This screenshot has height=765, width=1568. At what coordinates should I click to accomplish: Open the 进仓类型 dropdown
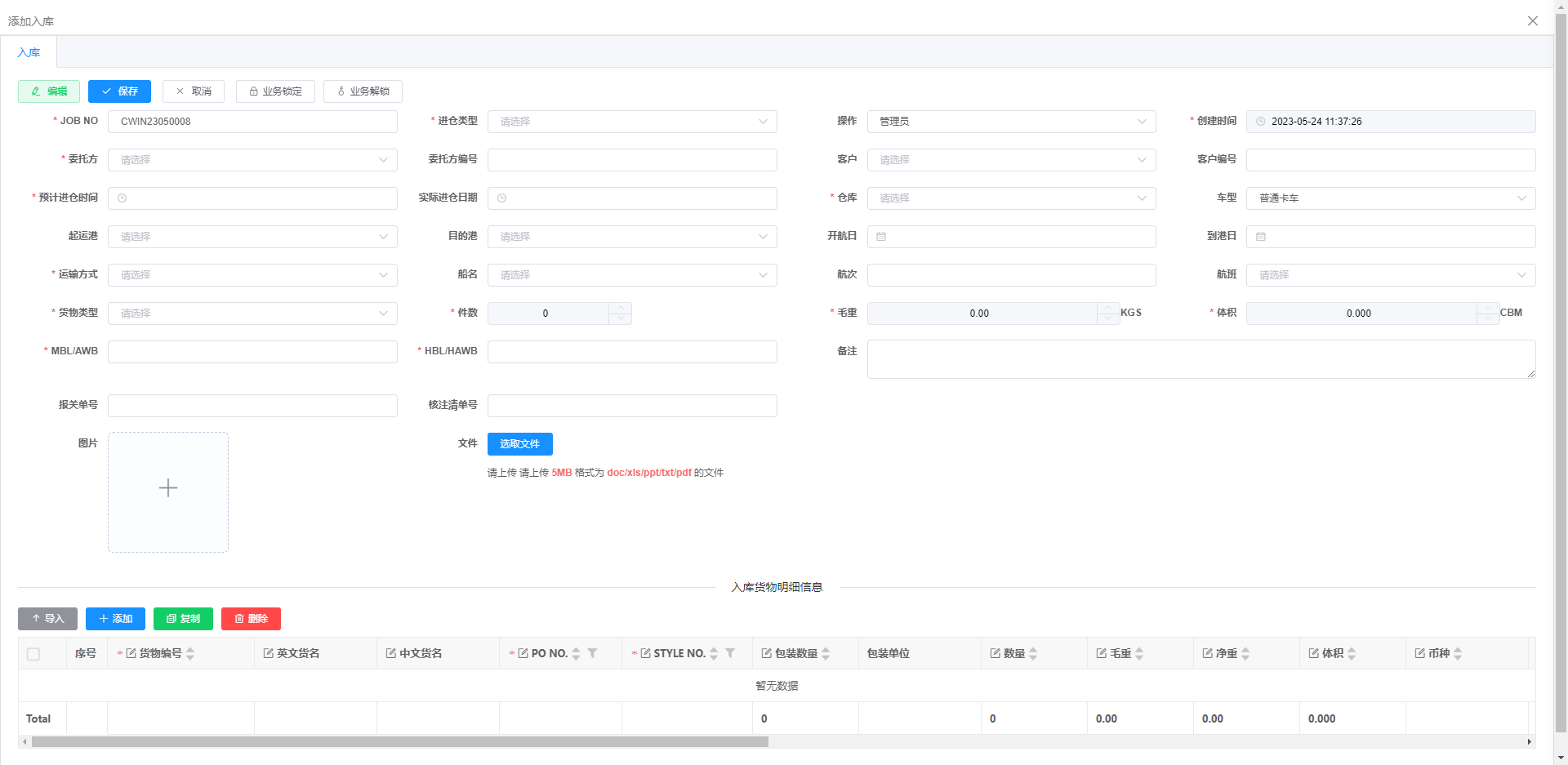[632, 122]
